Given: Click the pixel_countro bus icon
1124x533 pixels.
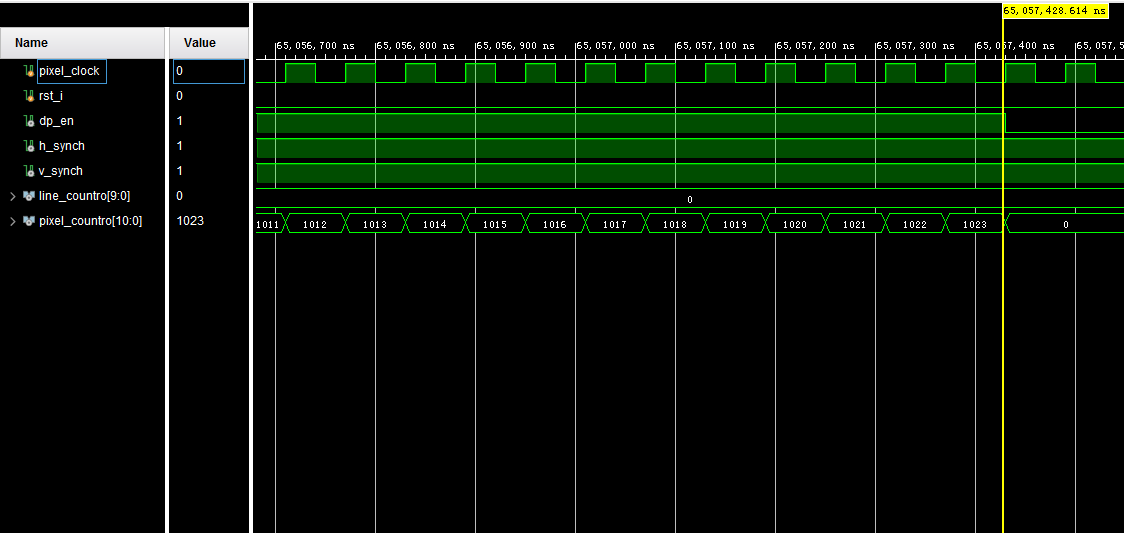Looking at the screenshot, I should (29, 221).
